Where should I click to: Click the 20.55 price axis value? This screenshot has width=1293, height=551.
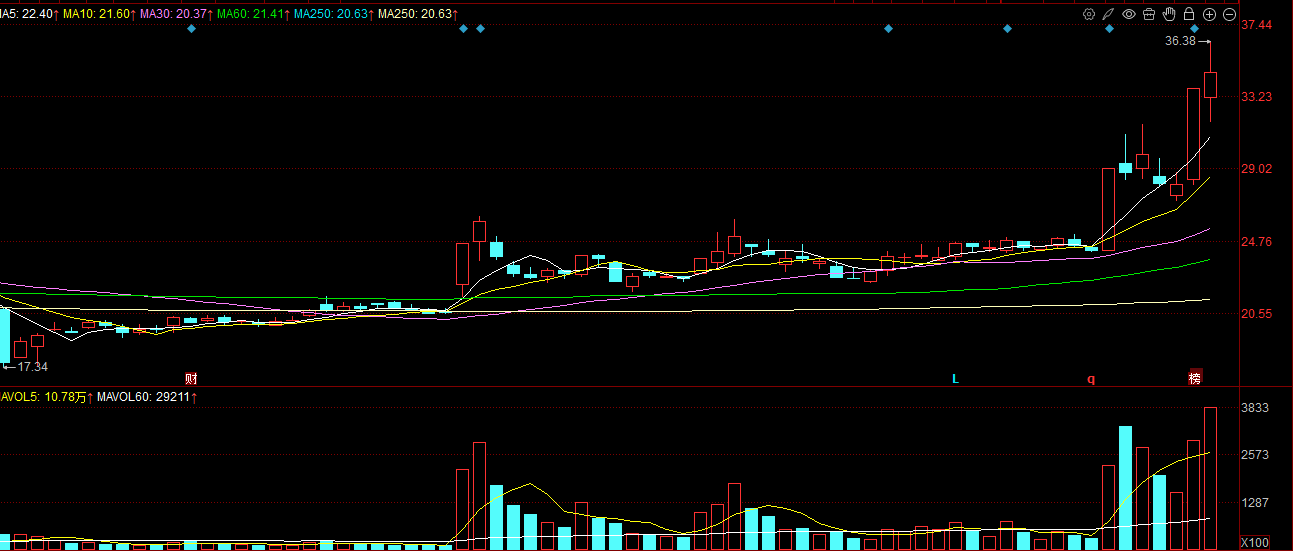pyautogui.click(x=1256, y=313)
